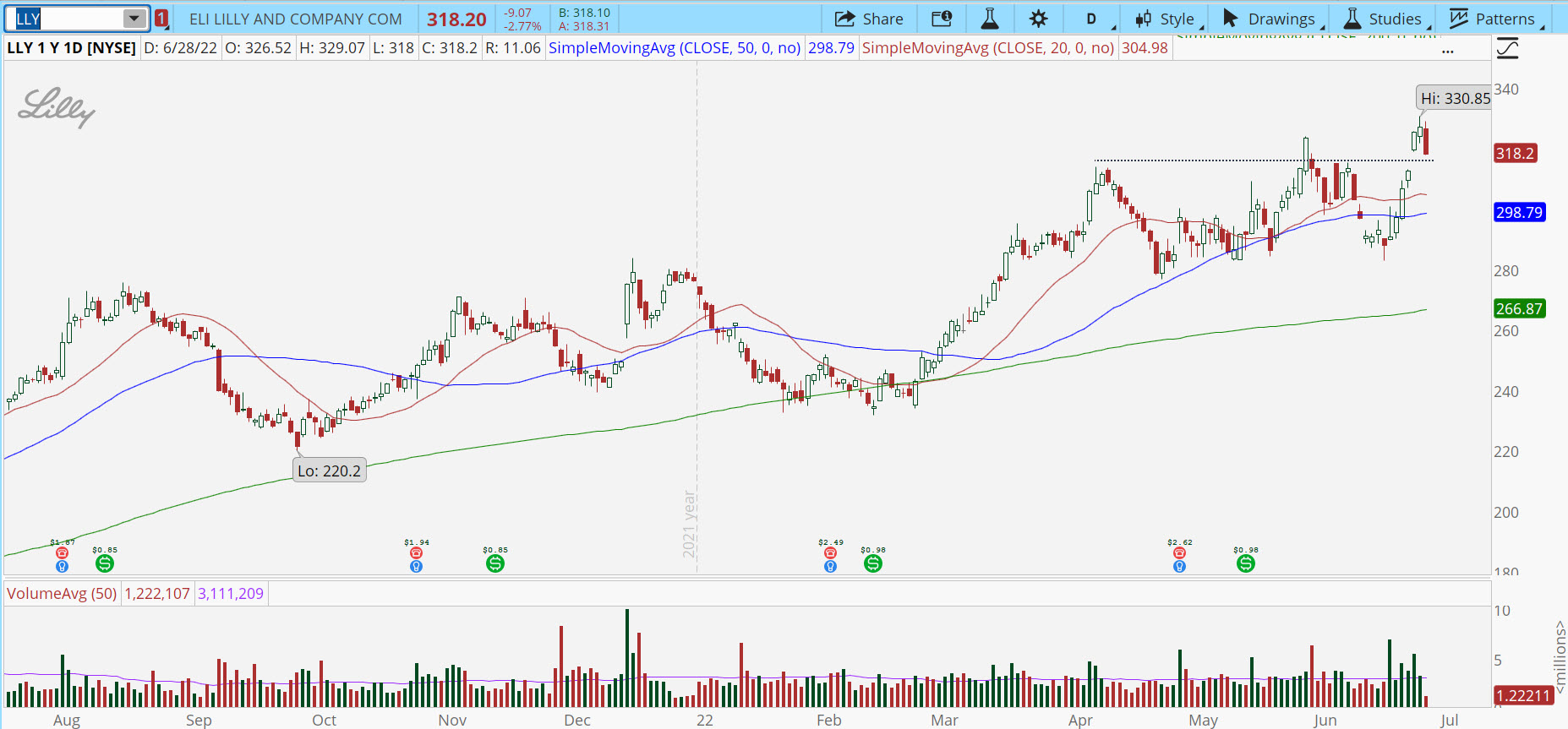Image resolution: width=1568 pixels, height=729 pixels.
Task: Select the red SimpleMovingAvg (CLOSE, 20, 0, no) label
Action: (988, 48)
